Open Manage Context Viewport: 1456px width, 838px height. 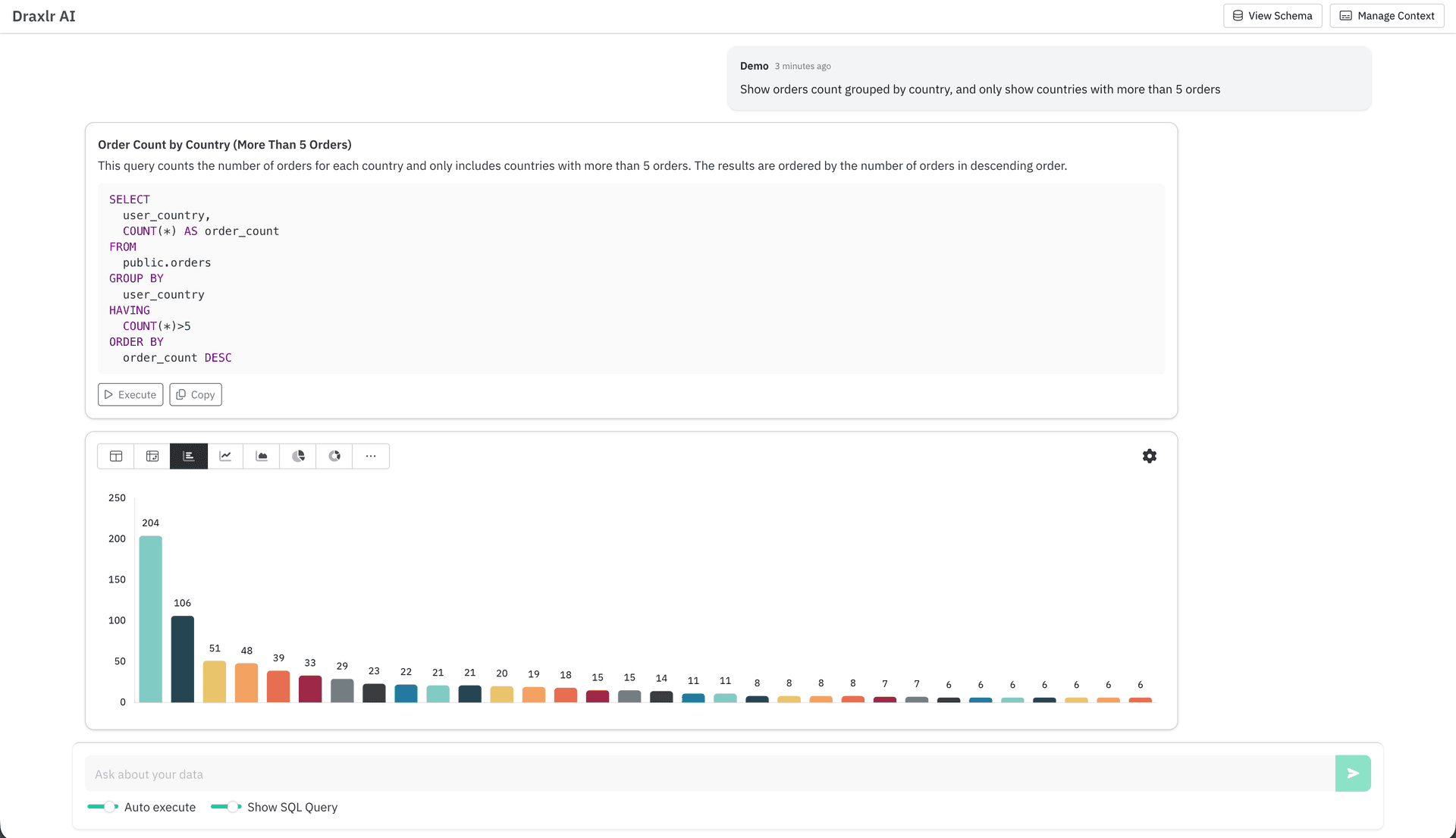point(1386,16)
